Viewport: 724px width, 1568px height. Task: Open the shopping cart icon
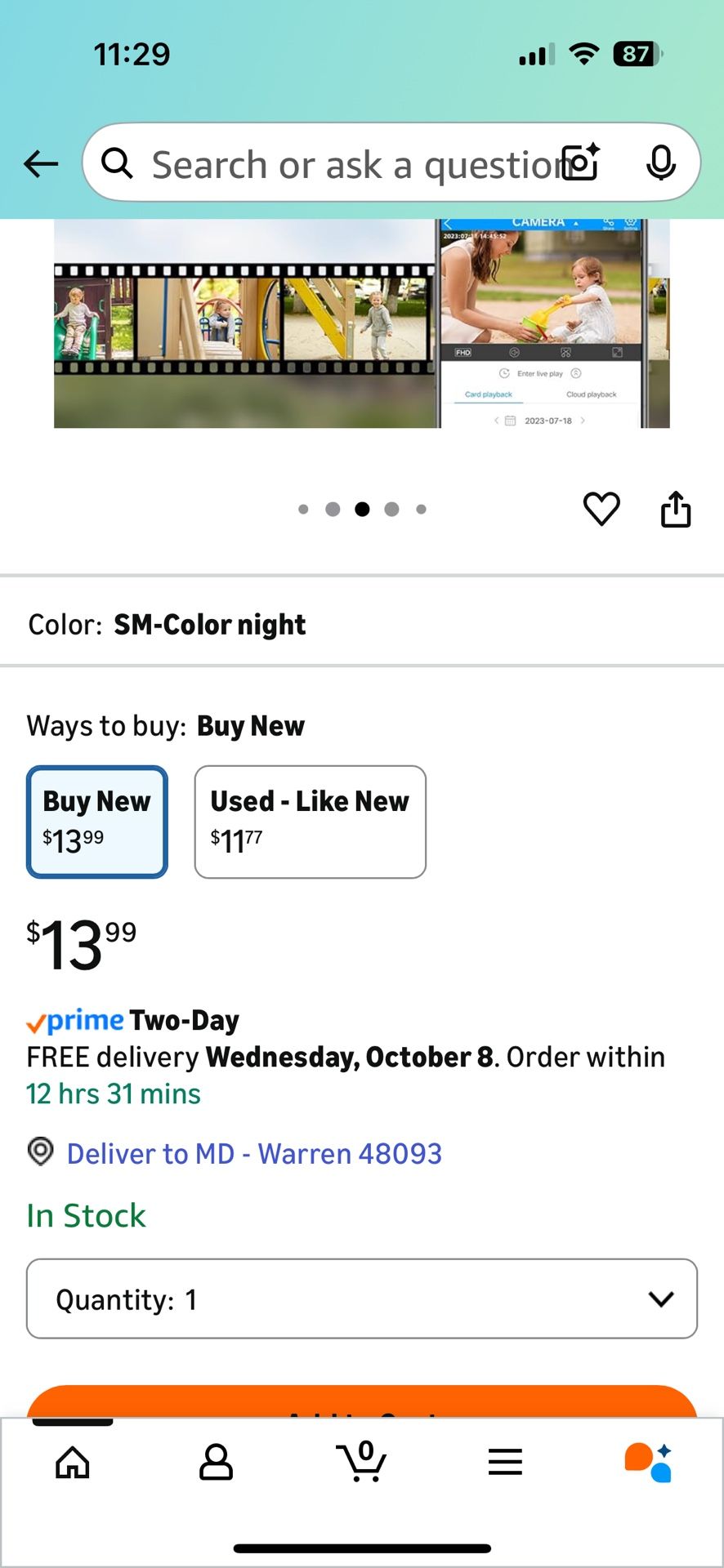tap(361, 1460)
